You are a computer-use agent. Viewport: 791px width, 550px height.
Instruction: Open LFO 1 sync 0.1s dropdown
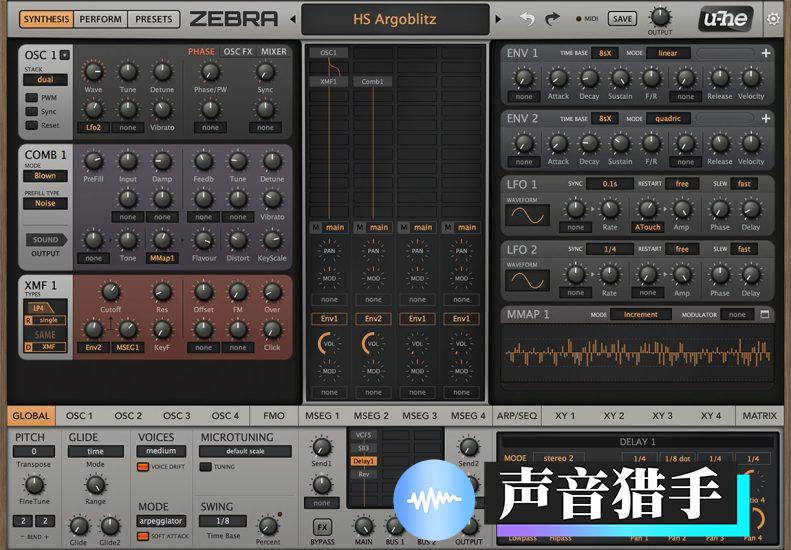pyautogui.click(x=610, y=184)
